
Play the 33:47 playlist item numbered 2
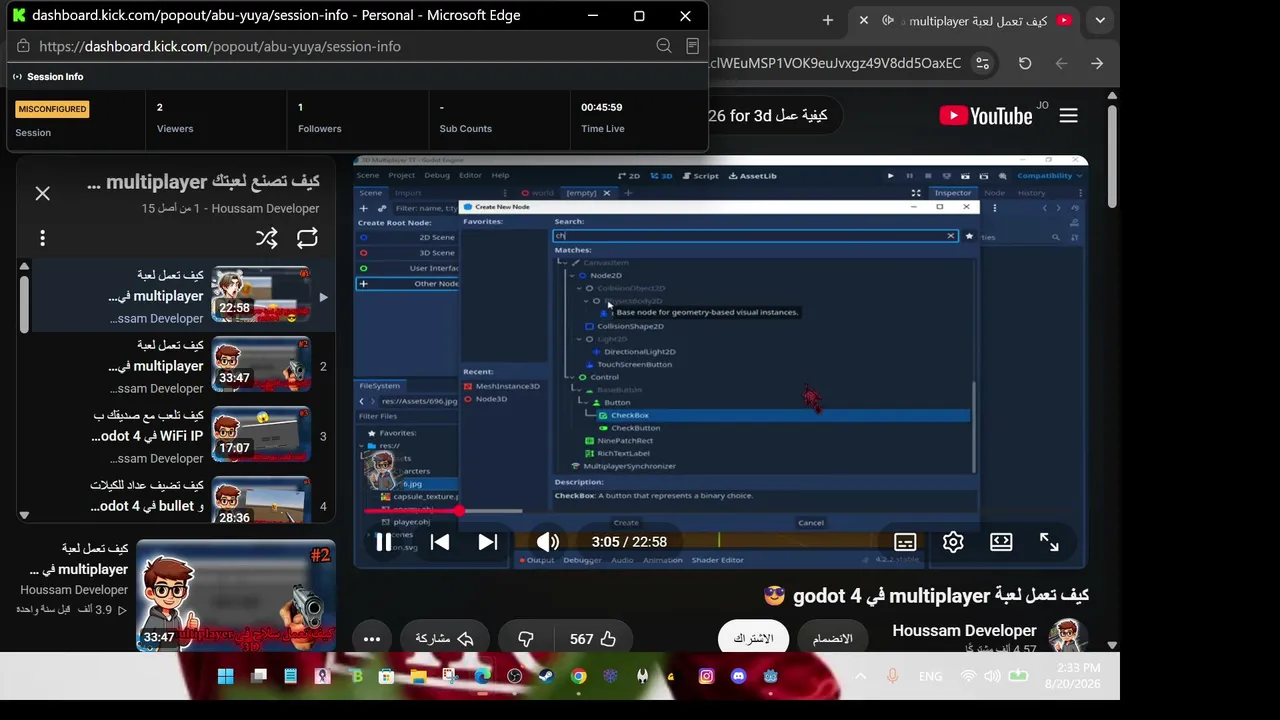click(x=261, y=366)
